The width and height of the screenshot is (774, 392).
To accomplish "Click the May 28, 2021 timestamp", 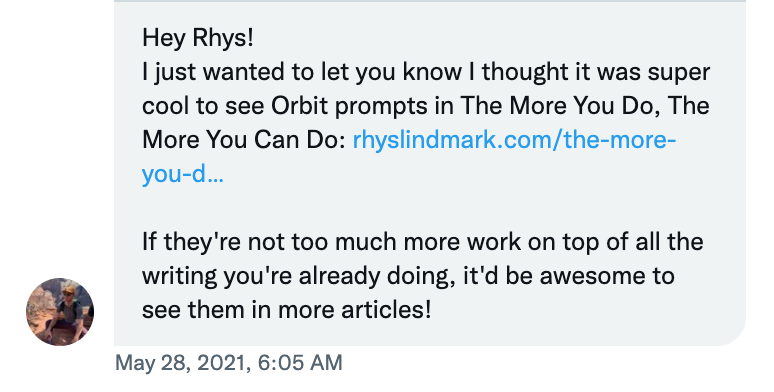I will (x=229, y=363).
